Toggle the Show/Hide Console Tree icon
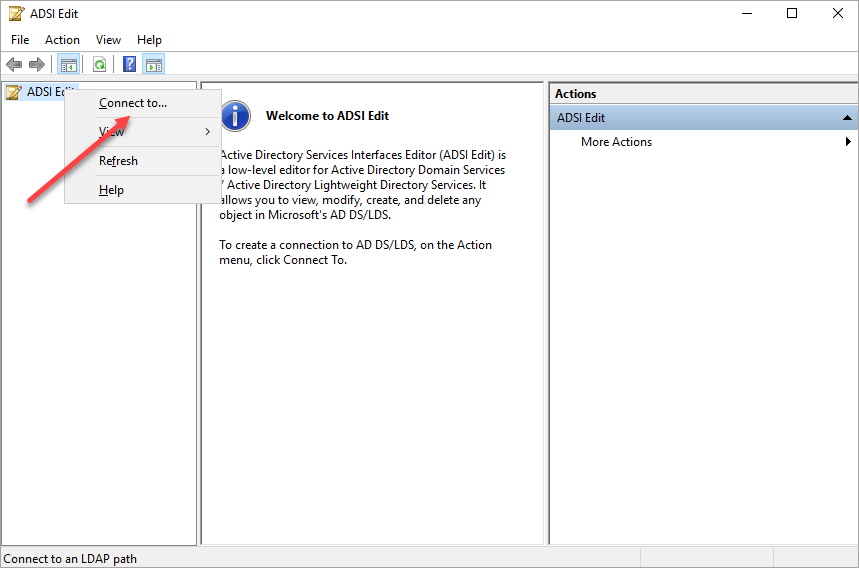This screenshot has height=568, width=859. (69, 65)
